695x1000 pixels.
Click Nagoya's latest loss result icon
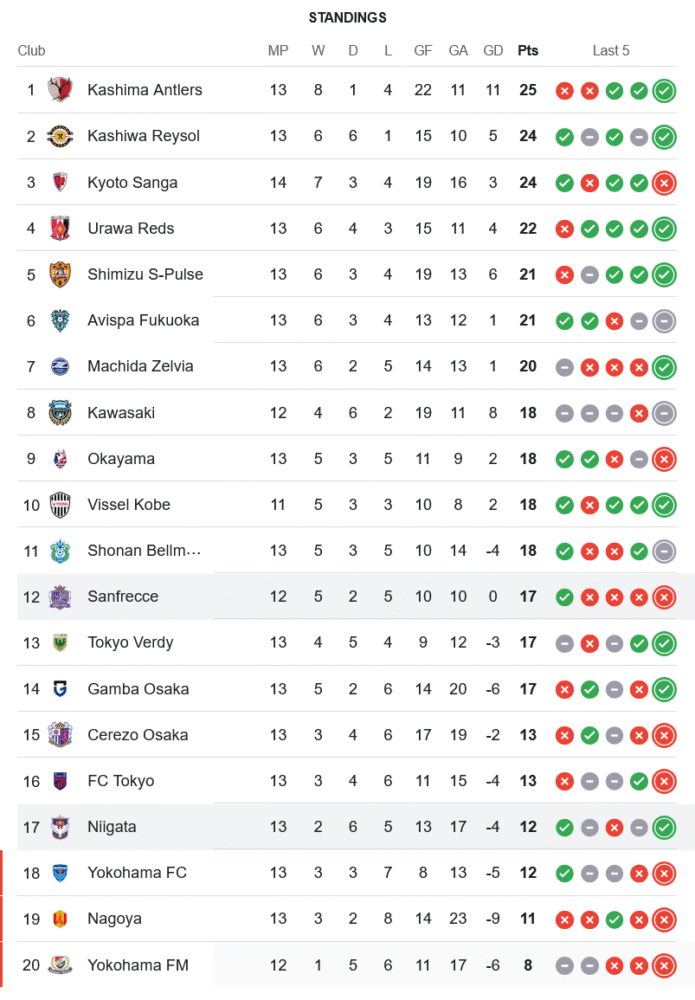click(663, 919)
